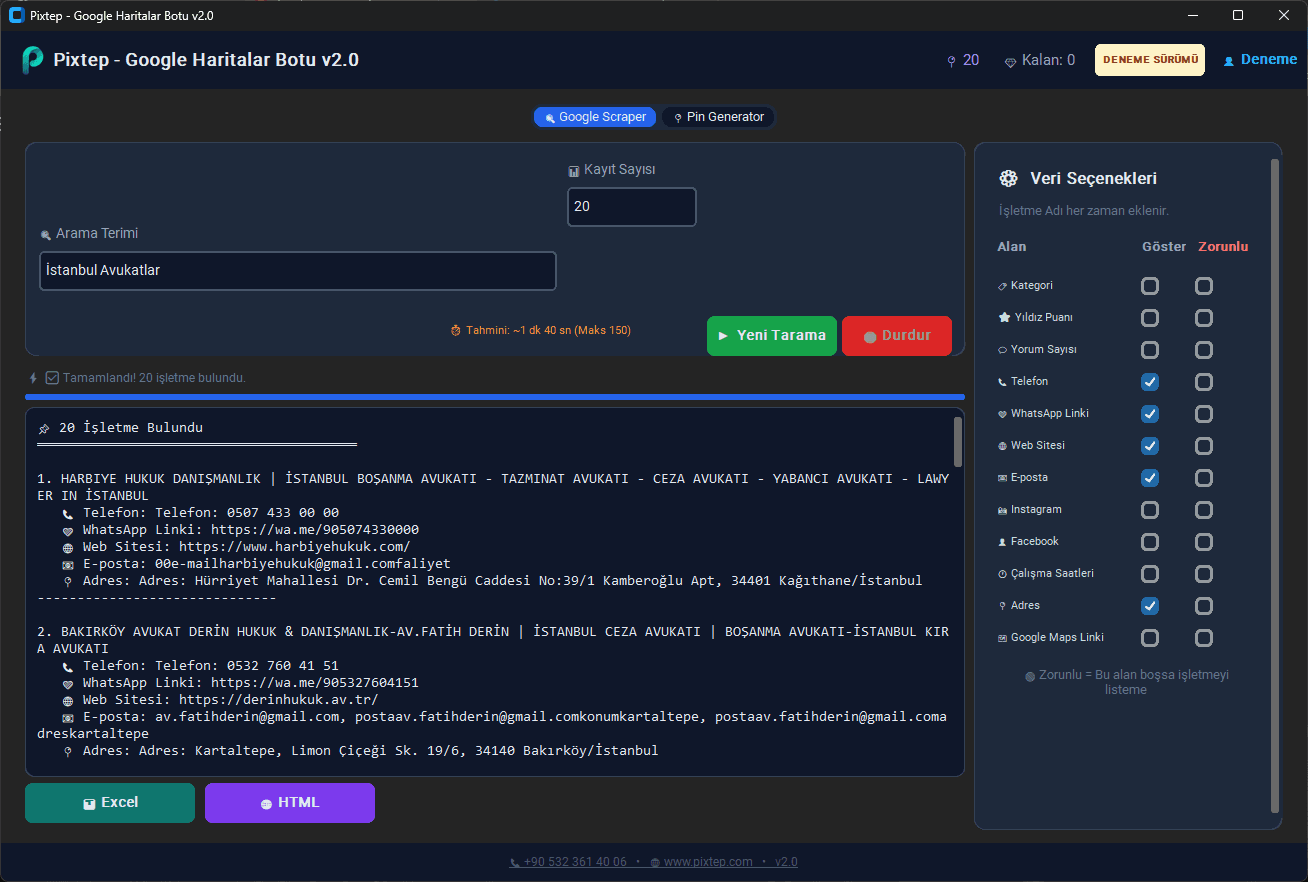The image size is (1308, 882).
Task: Enable the Instagram Göster checkbox
Action: tap(1150, 510)
